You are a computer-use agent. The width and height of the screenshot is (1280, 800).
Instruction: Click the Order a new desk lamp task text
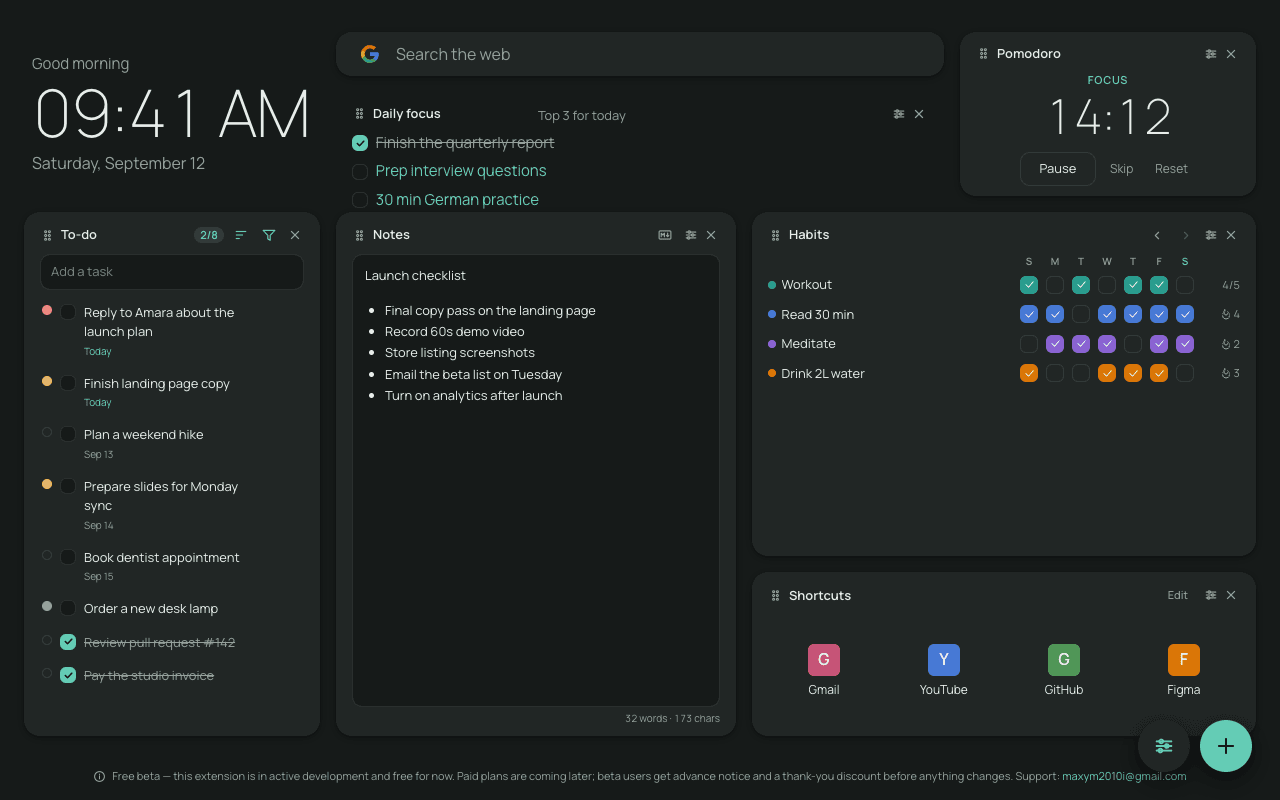[x=151, y=608]
